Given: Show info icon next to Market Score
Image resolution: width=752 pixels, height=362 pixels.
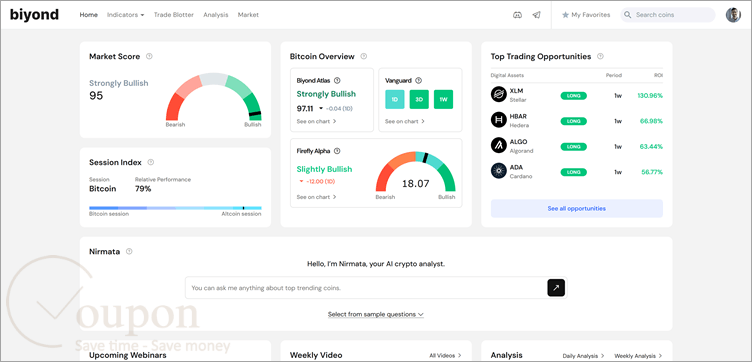Looking at the screenshot, I should pos(149,56).
